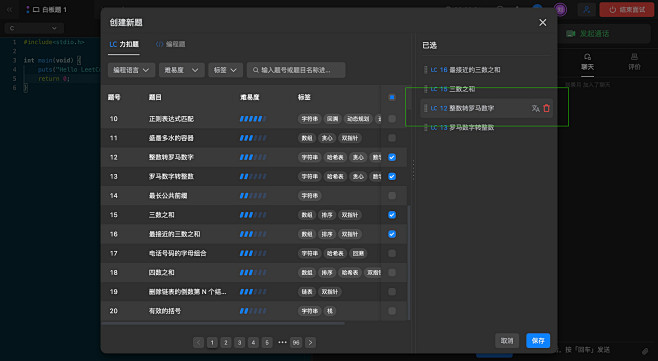Uncheck problem 16 最接近的三数之和
Screen dimensions: 658x361
(392, 234)
